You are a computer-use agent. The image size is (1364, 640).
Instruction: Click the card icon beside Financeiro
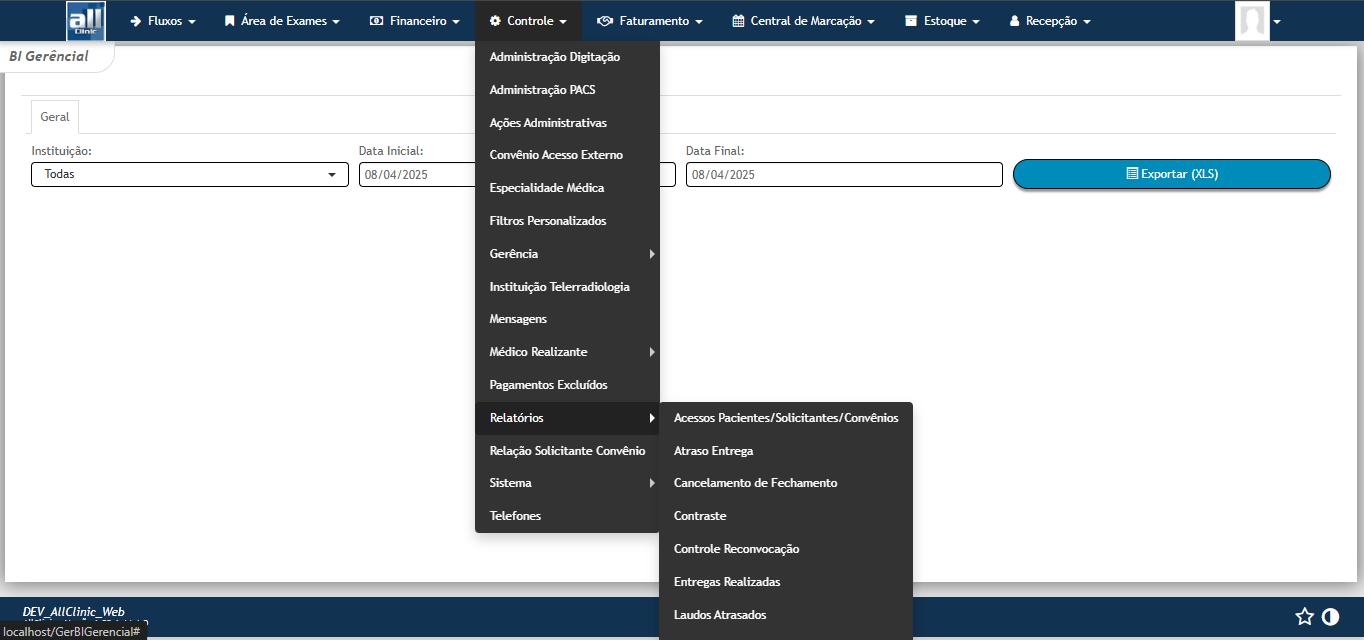pyautogui.click(x=375, y=20)
